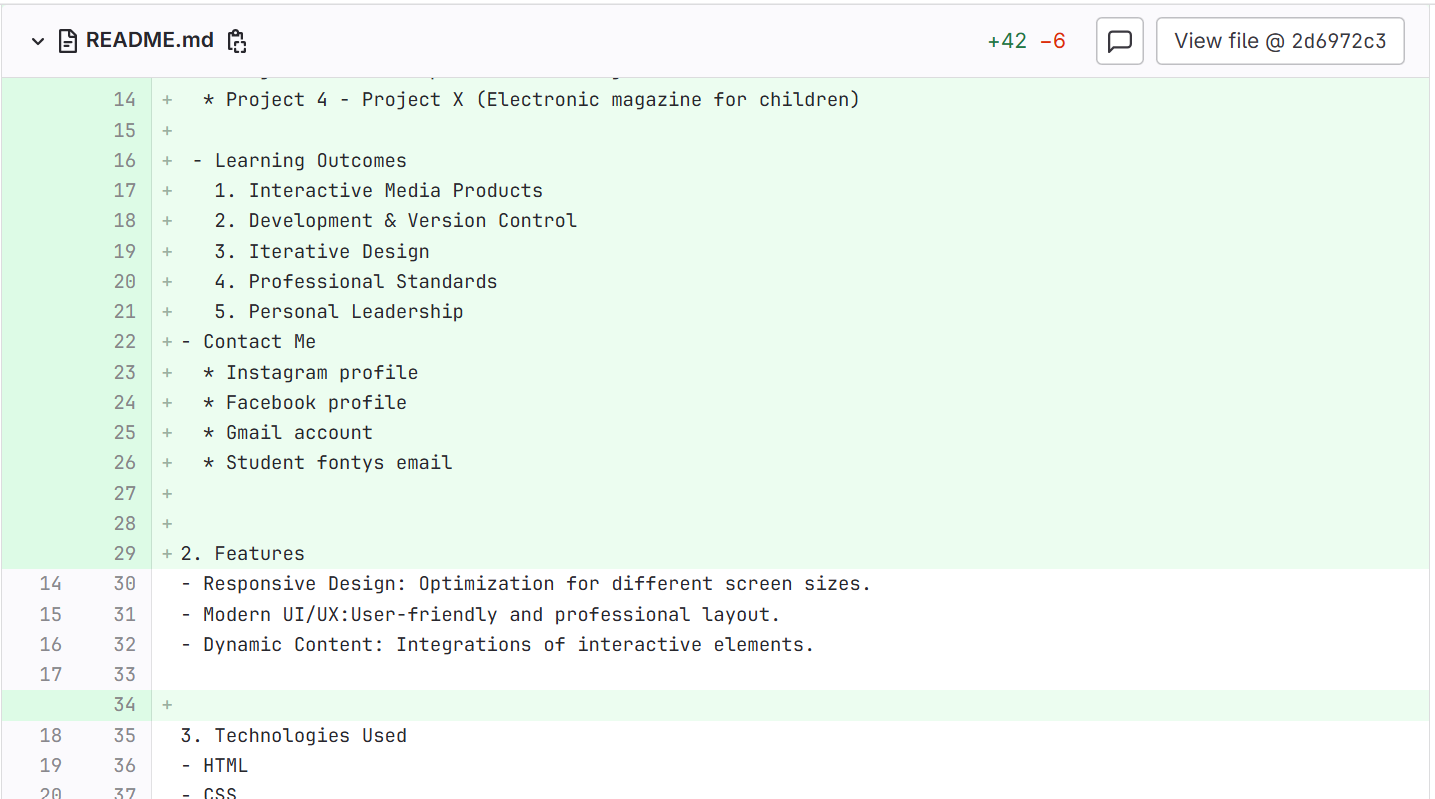Screen dimensions: 1435x799
Task: Click the Student fontys email line text
Action: tap(338, 462)
